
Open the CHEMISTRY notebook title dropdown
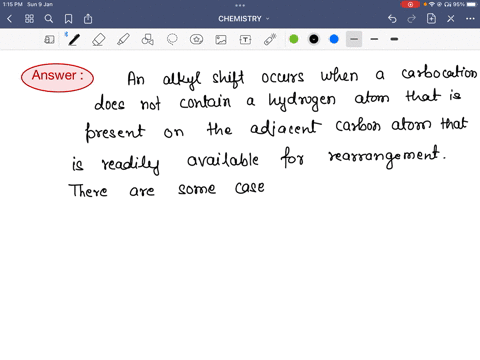(244, 19)
